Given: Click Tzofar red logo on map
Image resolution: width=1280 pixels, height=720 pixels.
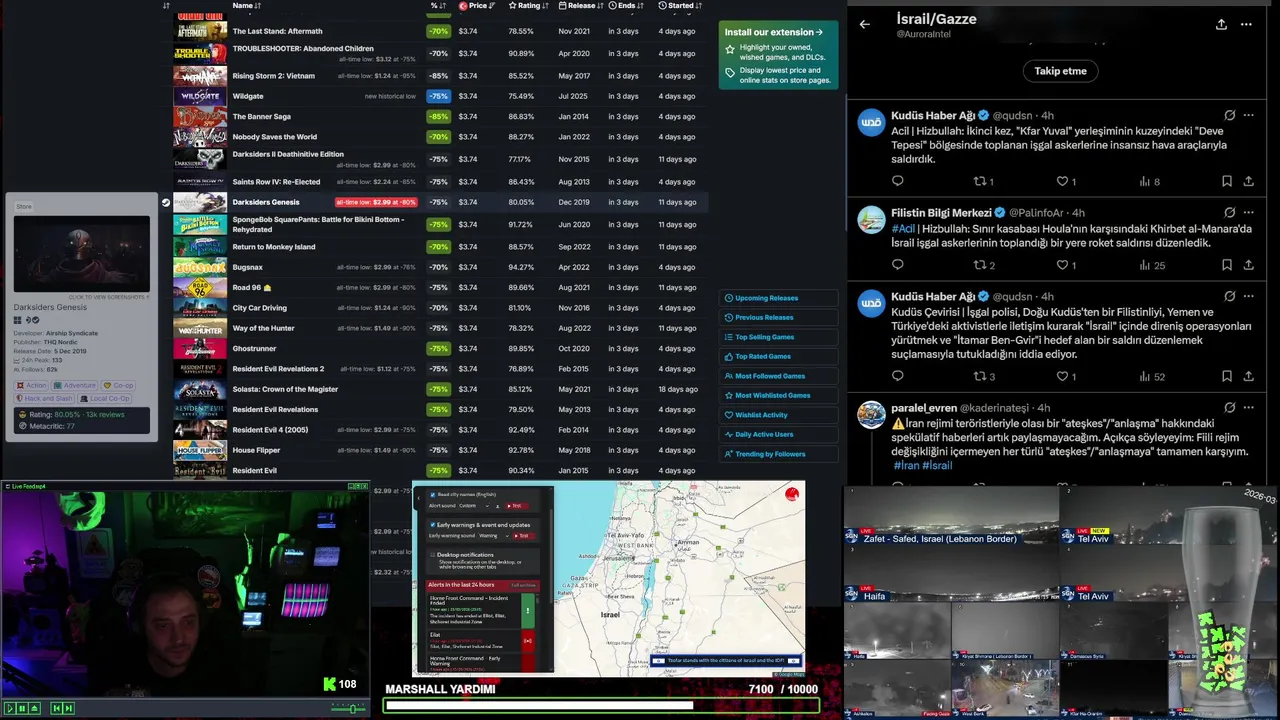Looking at the screenshot, I should pyautogui.click(x=792, y=493).
